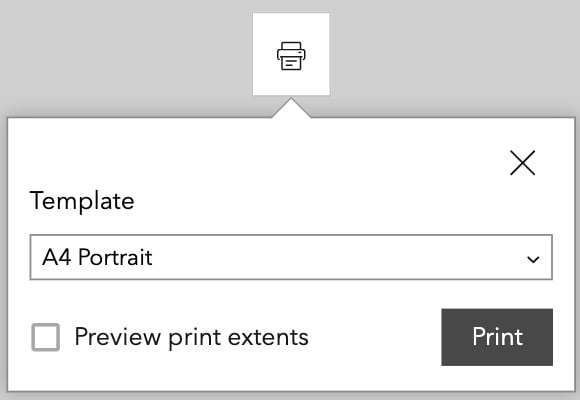Click the Preview print extents label text
The width and height of the screenshot is (580, 402).
(192, 337)
